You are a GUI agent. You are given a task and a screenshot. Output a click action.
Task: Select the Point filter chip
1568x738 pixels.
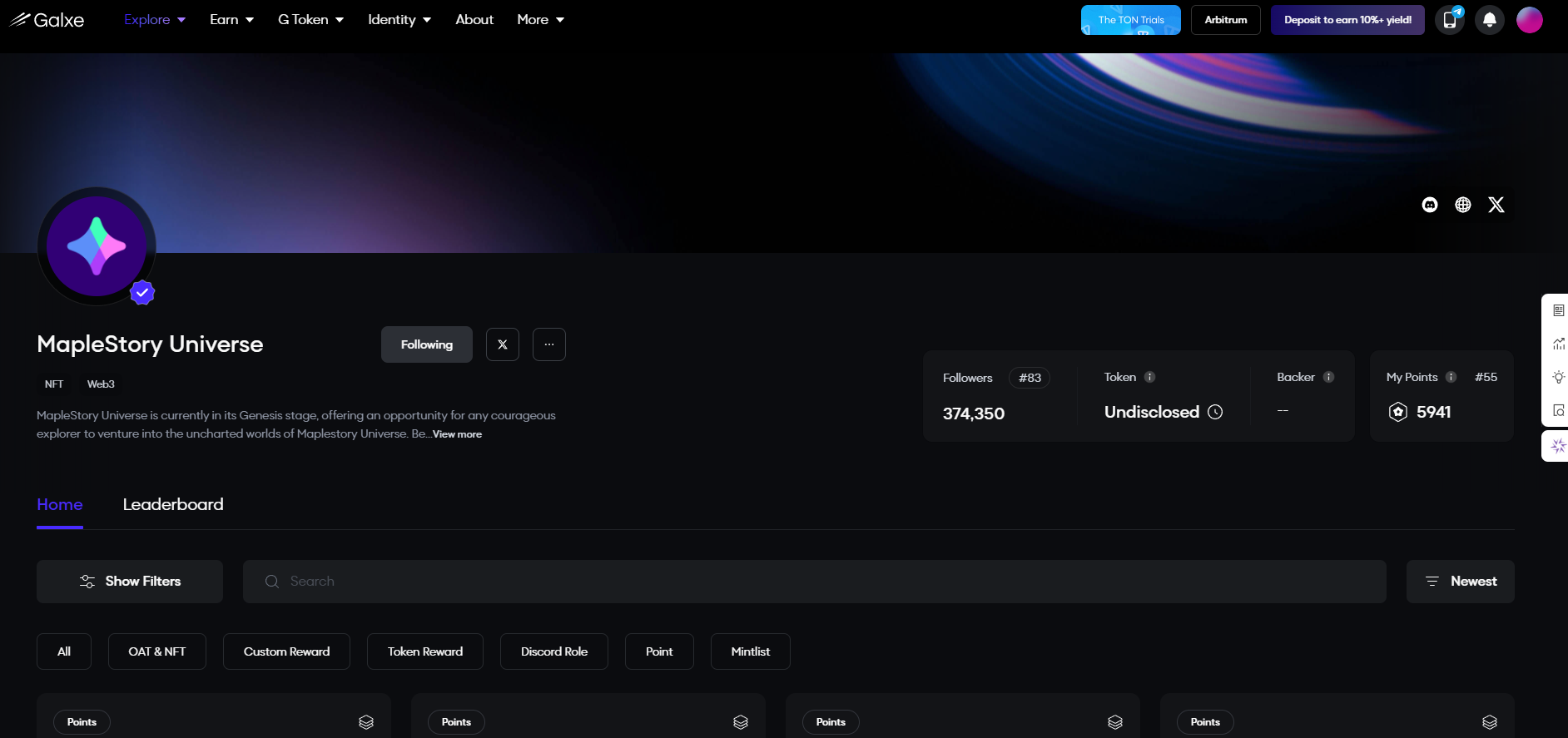tap(659, 651)
